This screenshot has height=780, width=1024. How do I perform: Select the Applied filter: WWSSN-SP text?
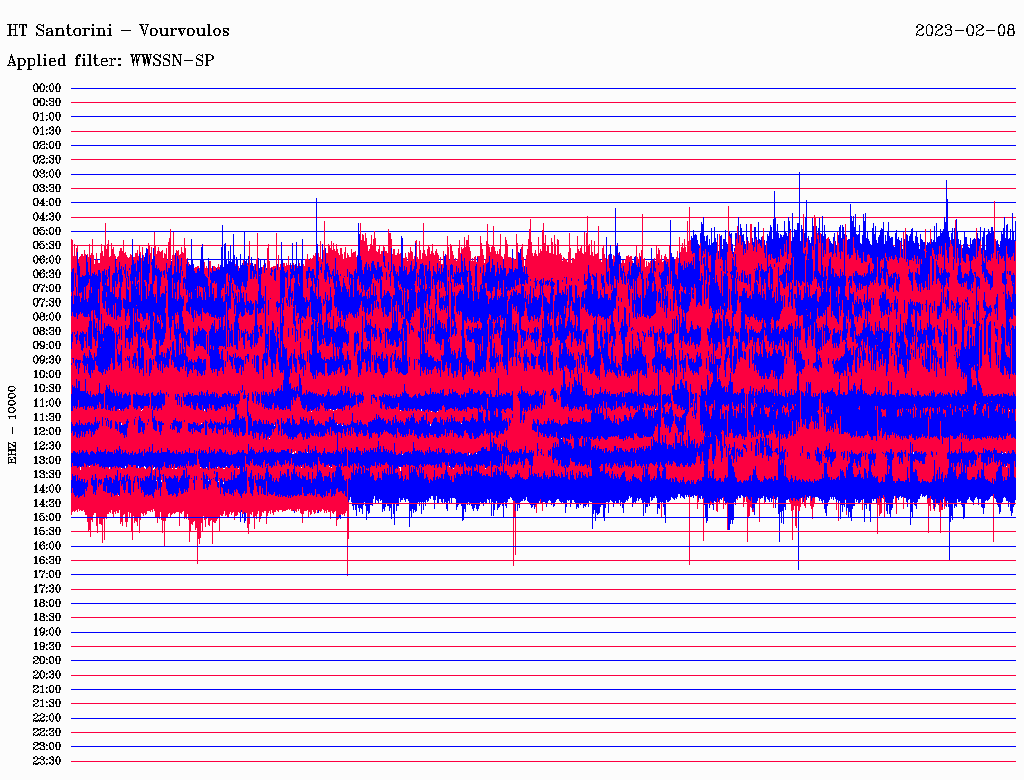110,60
